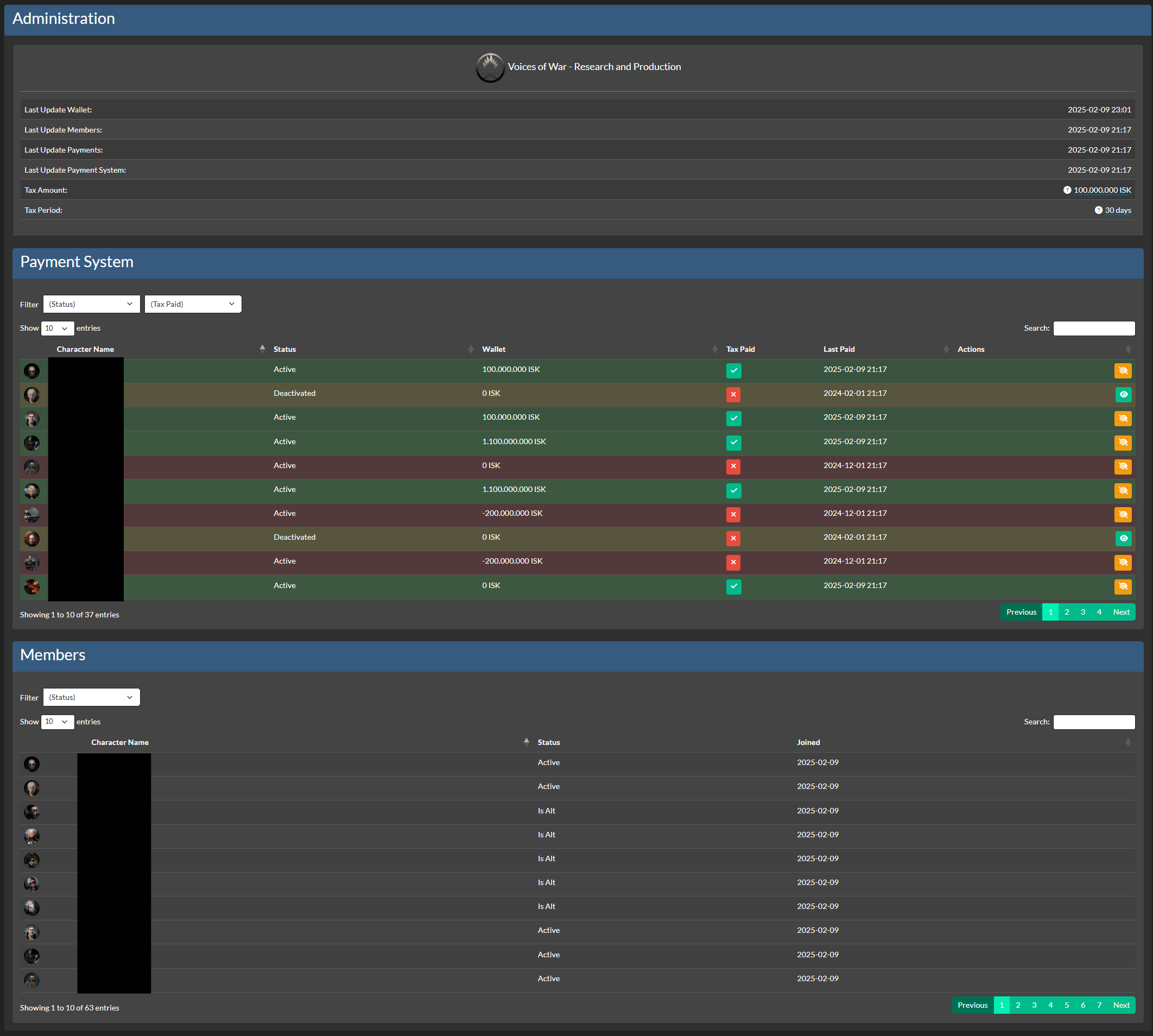Click green check in 1.100.000.000 ISK first row
1153x1036 pixels.
733,443
